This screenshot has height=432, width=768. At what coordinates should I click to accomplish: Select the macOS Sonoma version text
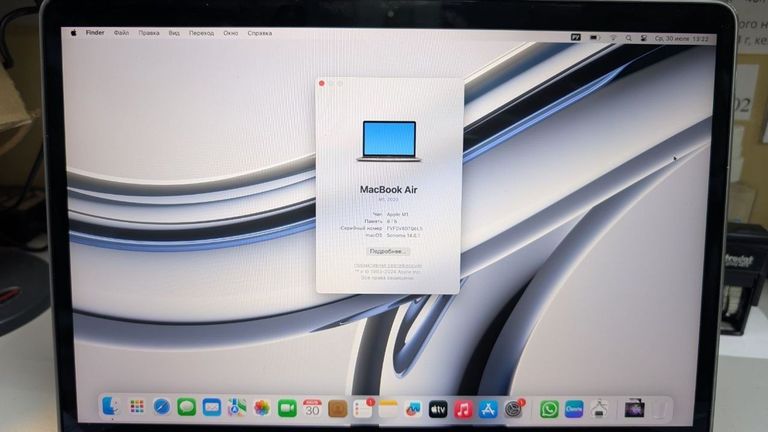tap(403, 235)
